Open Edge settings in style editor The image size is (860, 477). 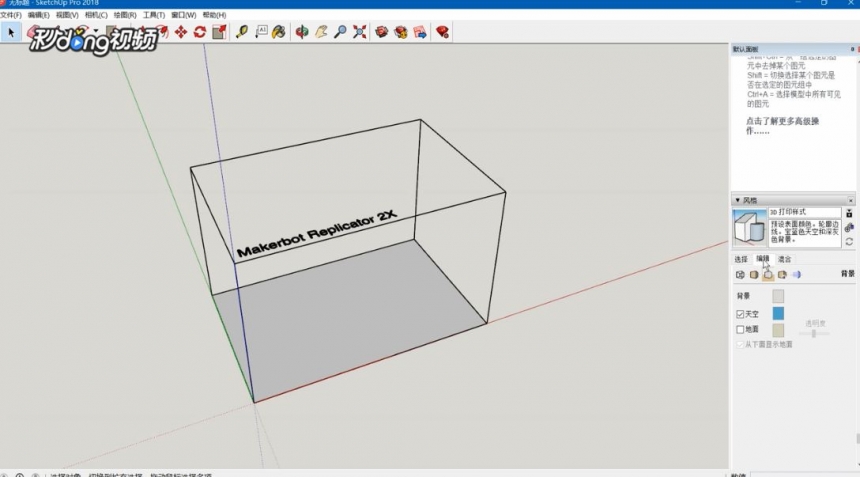coord(740,275)
